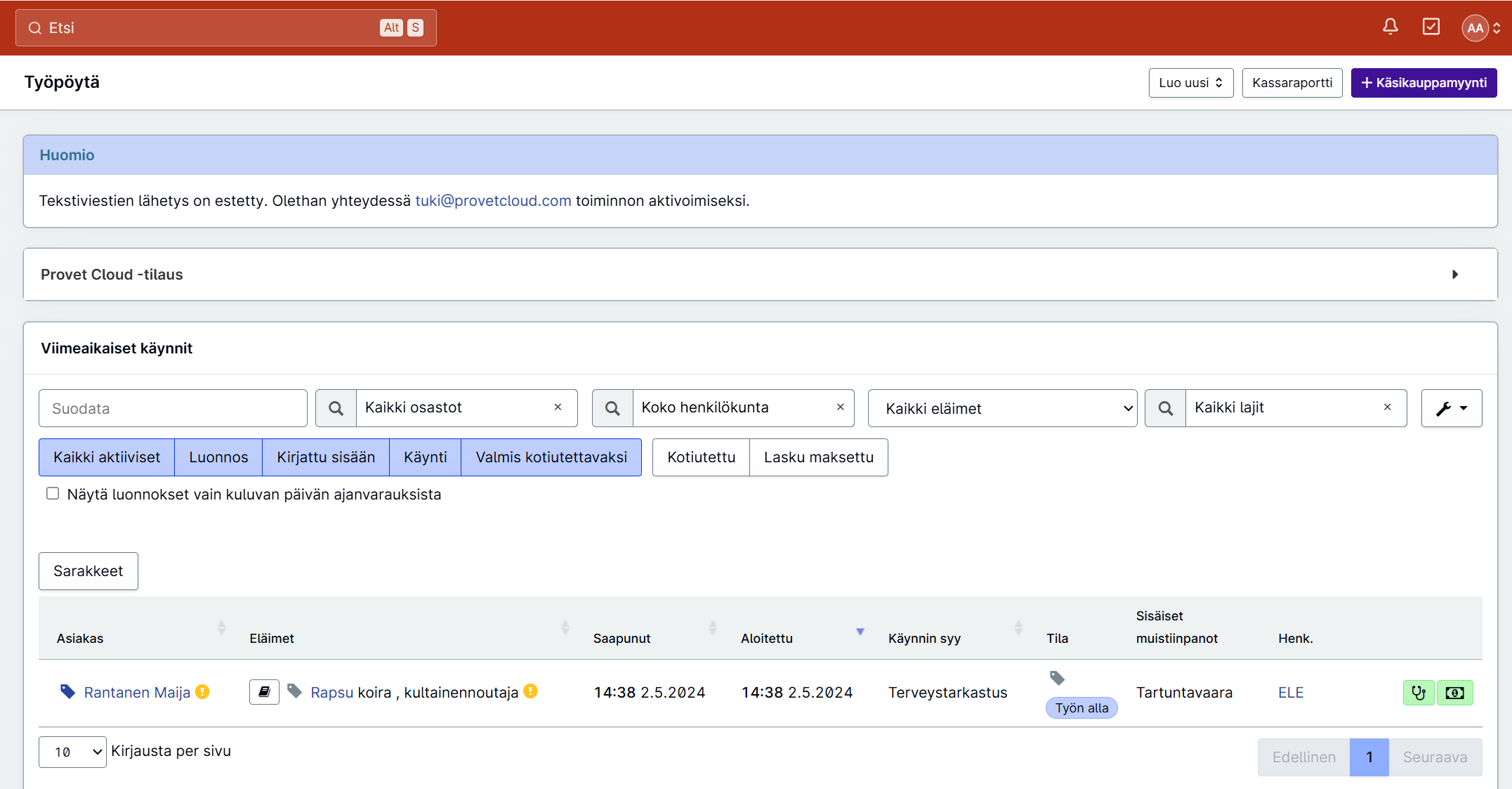Click the Viimeaikaiset käynnit heading
Image resolution: width=1512 pixels, height=789 pixels.
[117, 348]
